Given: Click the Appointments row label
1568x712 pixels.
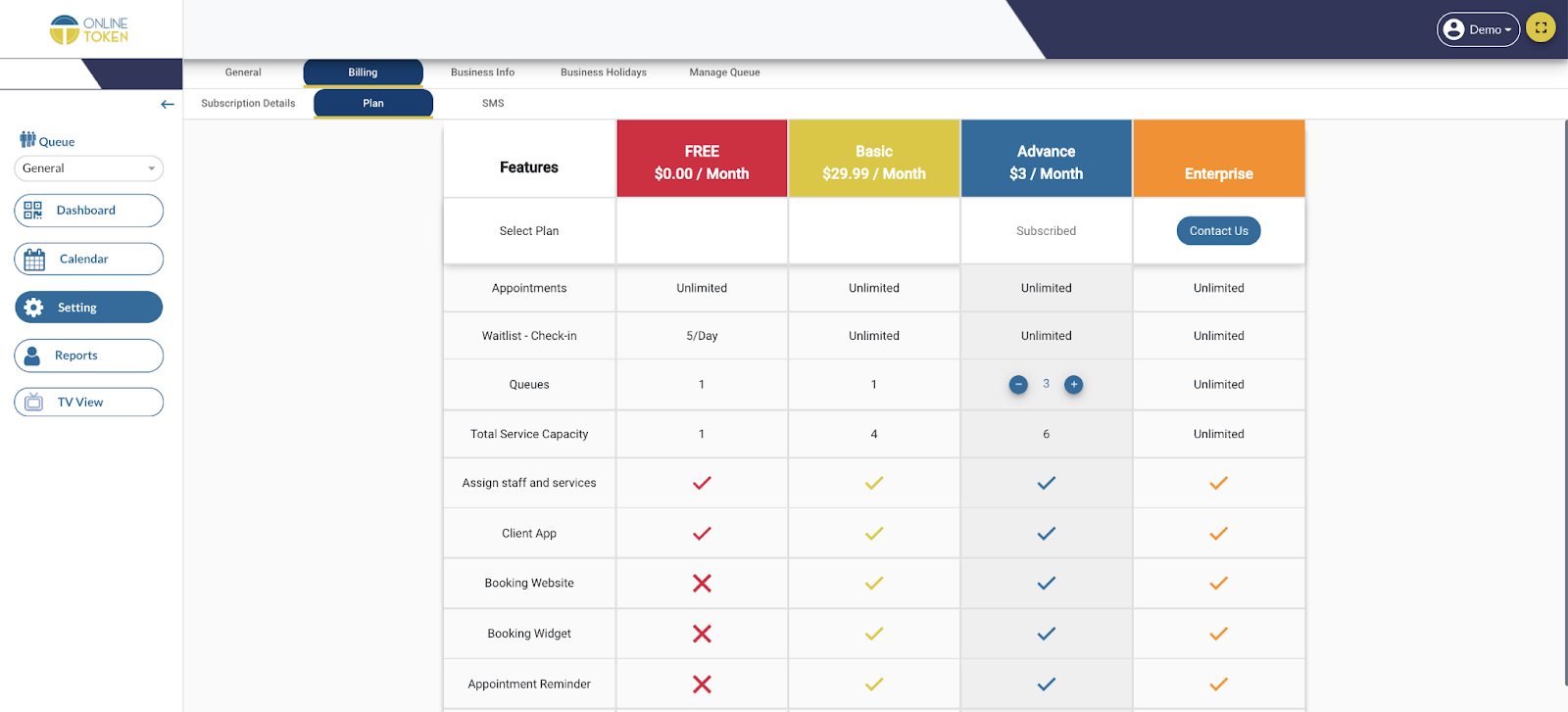Looking at the screenshot, I should coord(529,288).
